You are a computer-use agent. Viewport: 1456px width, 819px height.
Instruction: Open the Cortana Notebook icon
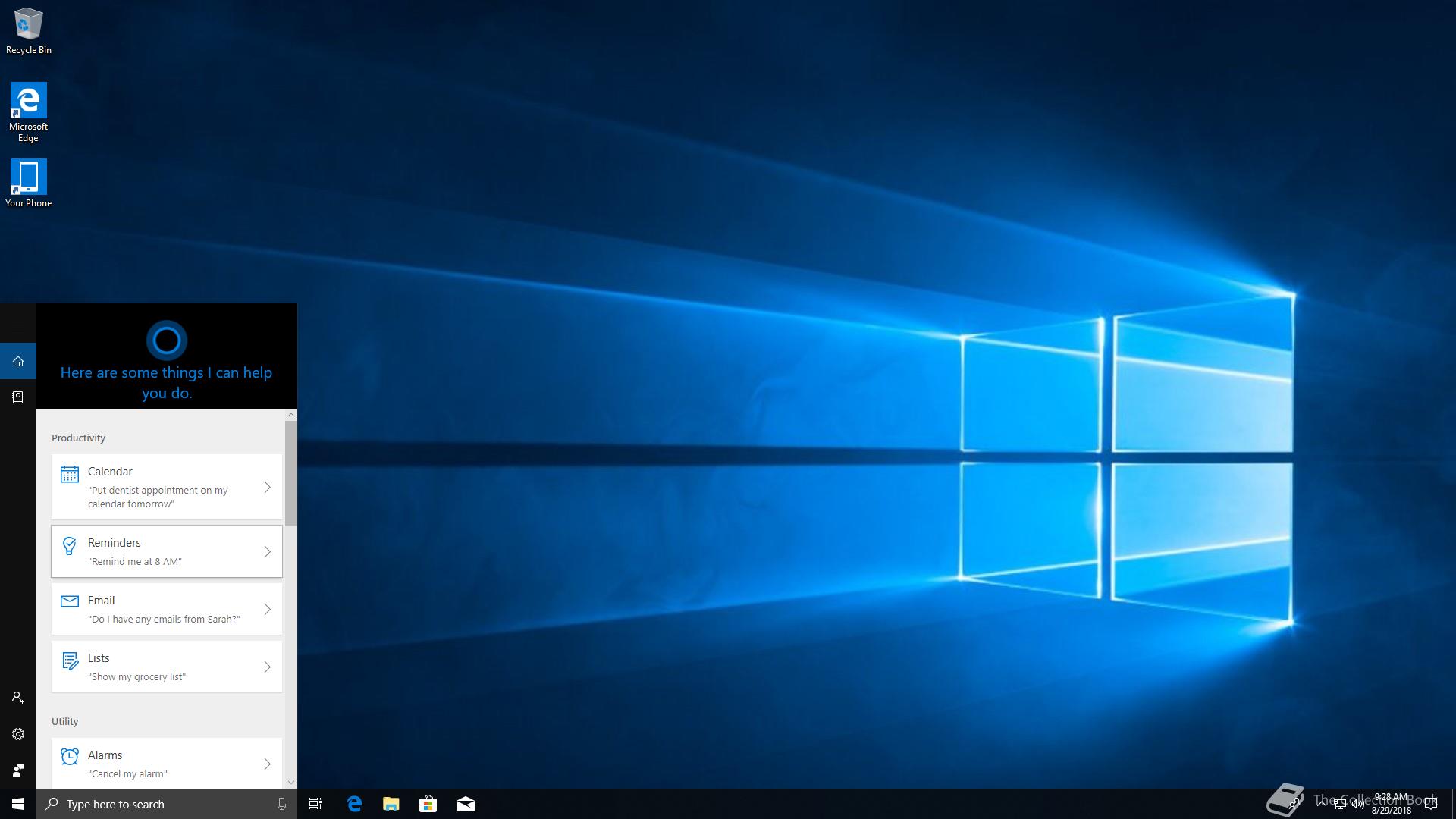[18, 397]
